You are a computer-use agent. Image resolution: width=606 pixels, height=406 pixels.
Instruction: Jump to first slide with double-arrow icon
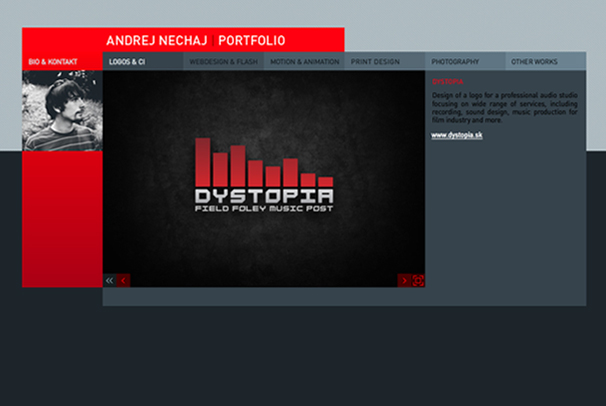click(x=110, y=281)
